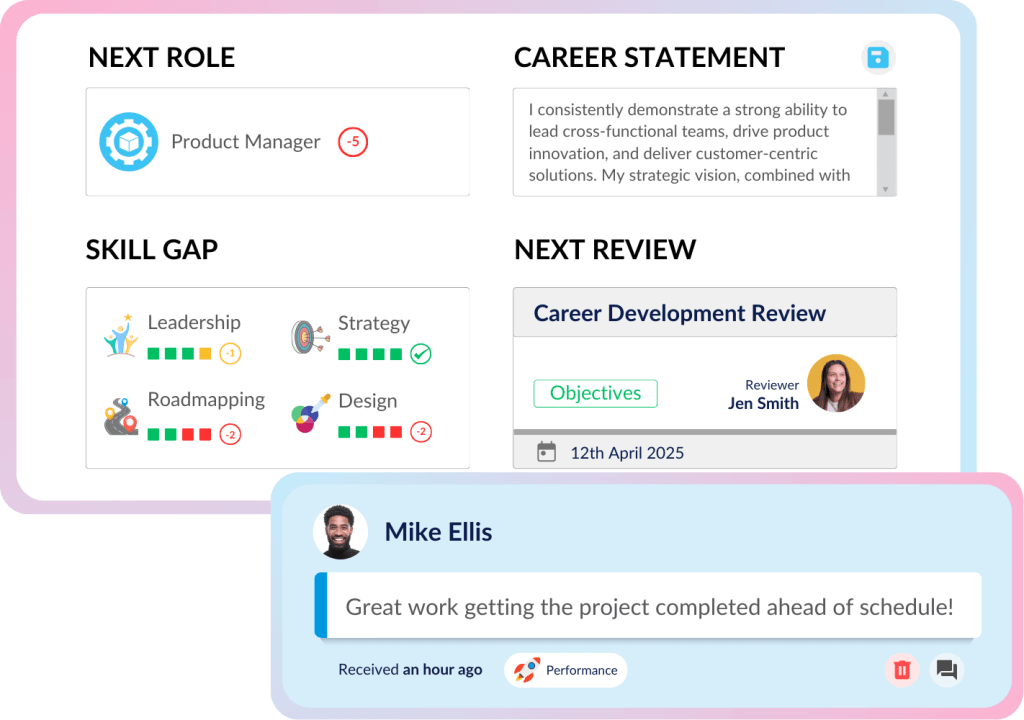Screen dimensions: 1024x720
Task: Click the Strategy target icon
Action: (x=309, y=337)
